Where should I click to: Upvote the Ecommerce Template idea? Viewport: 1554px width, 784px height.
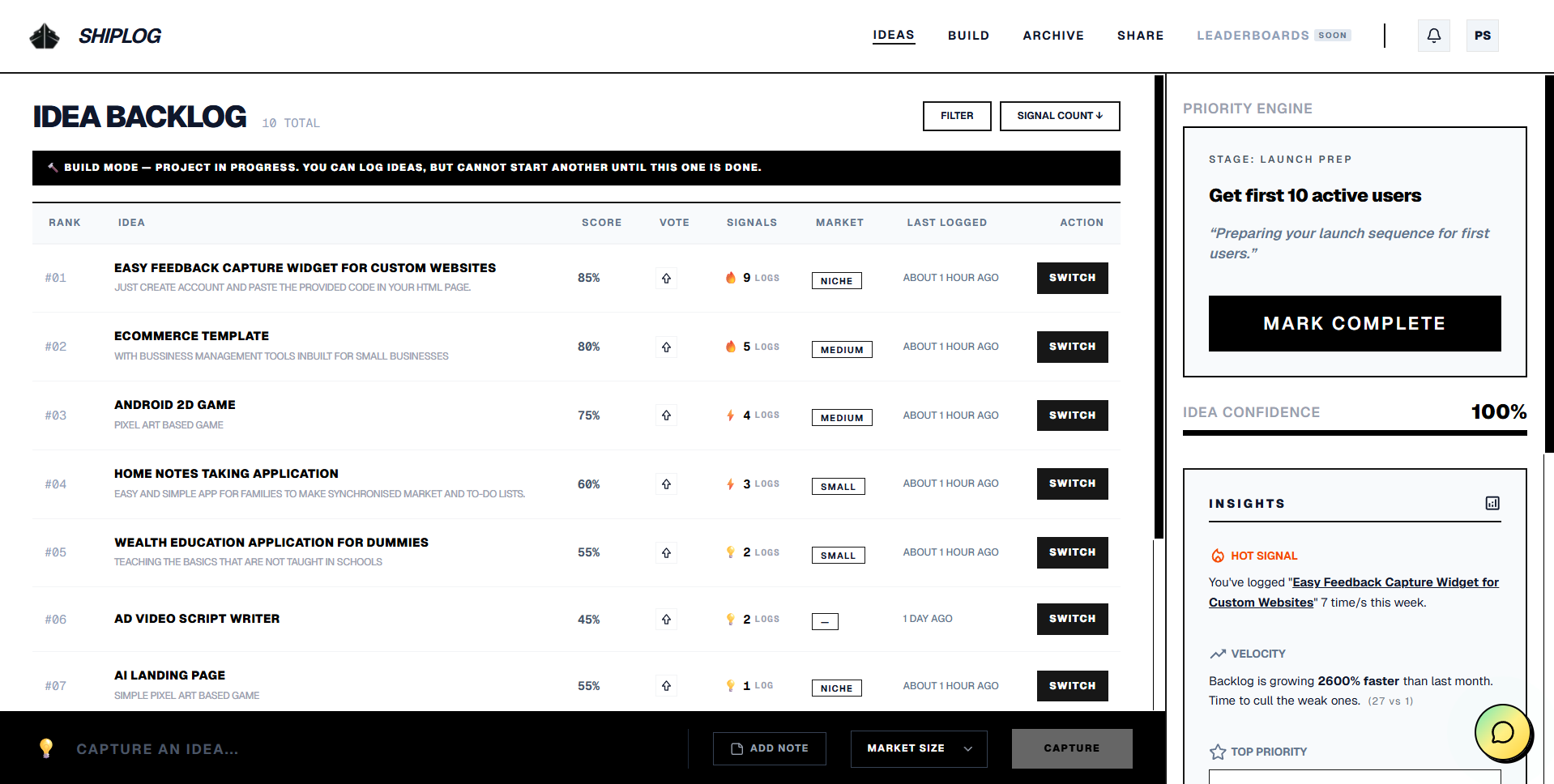click(666, 347)
